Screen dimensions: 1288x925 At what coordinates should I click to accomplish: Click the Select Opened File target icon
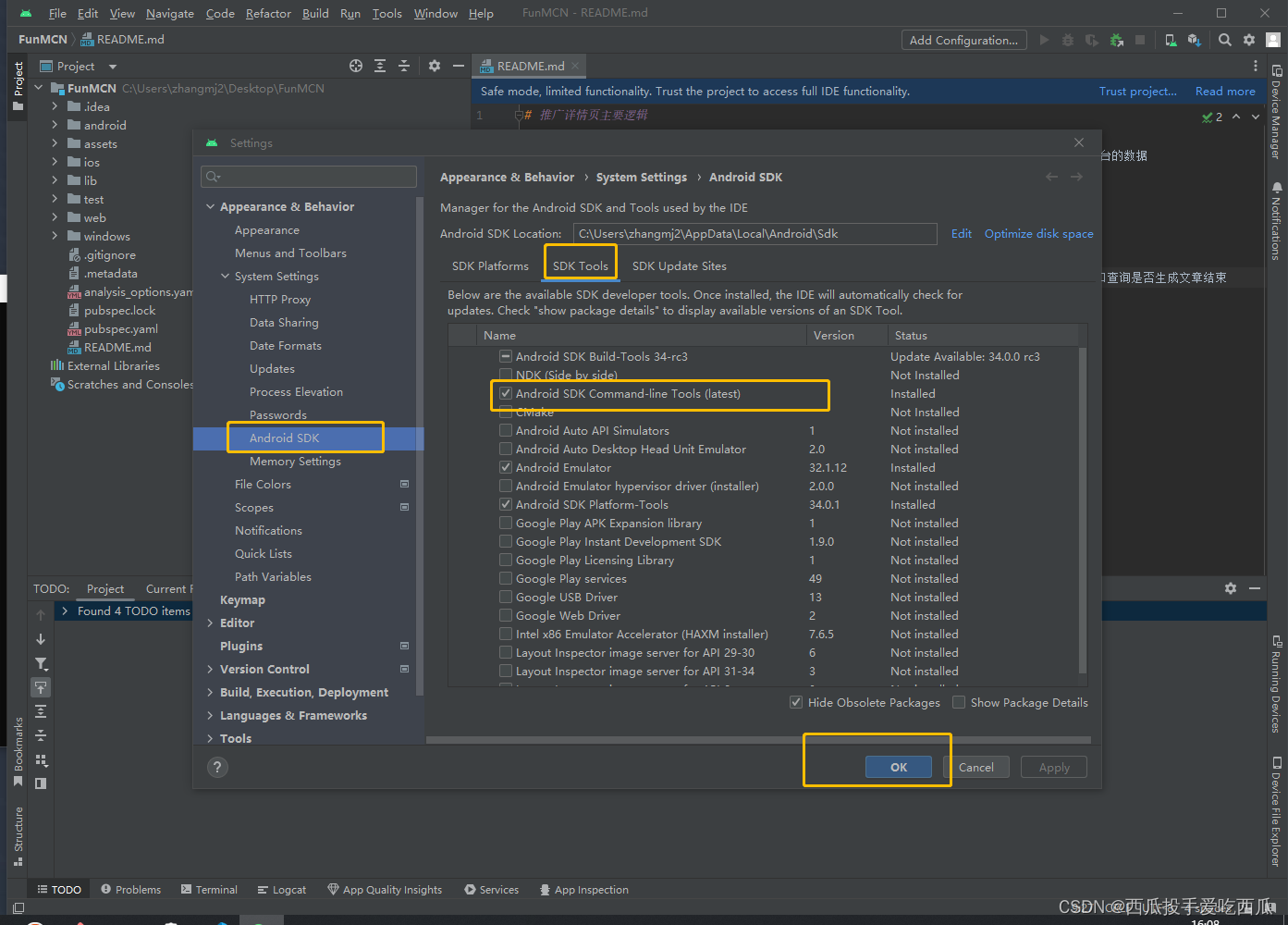click(x=356, y=66)
